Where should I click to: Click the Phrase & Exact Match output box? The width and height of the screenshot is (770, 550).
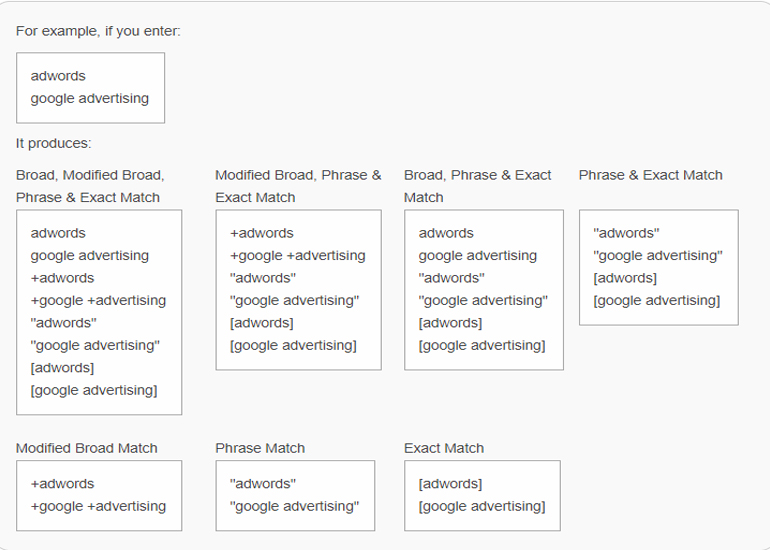tap(659, 268)
